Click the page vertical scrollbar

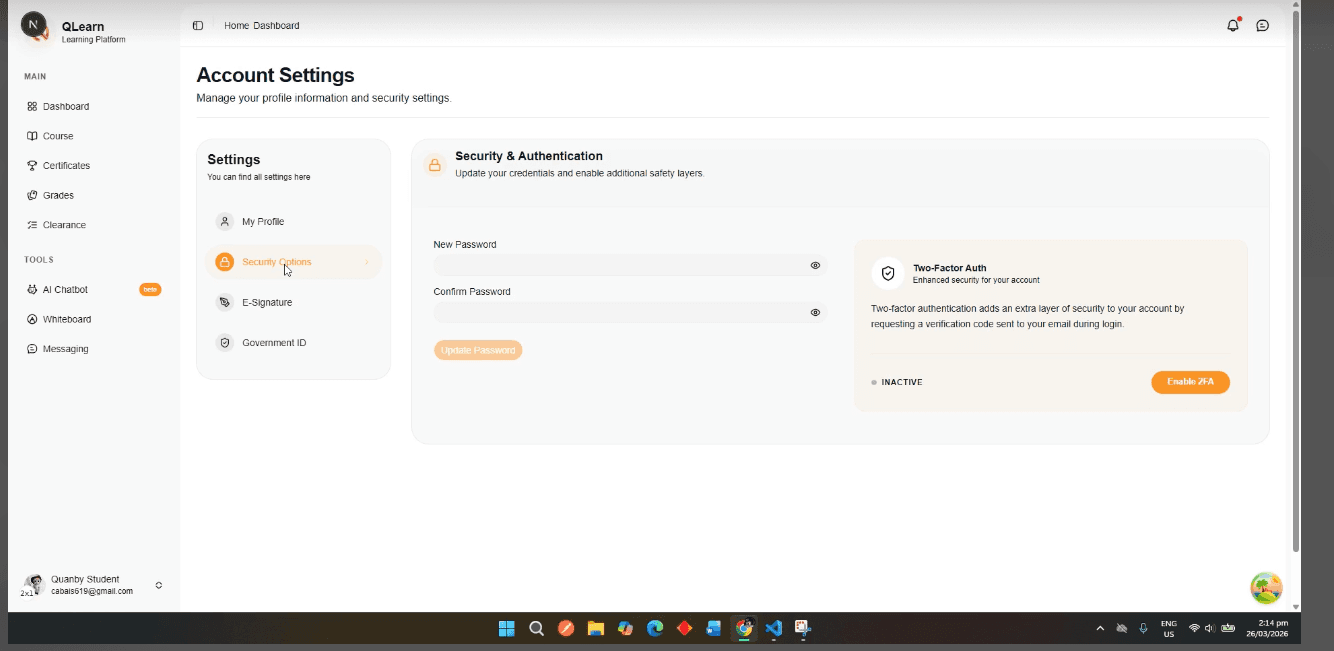[1296, 280]
